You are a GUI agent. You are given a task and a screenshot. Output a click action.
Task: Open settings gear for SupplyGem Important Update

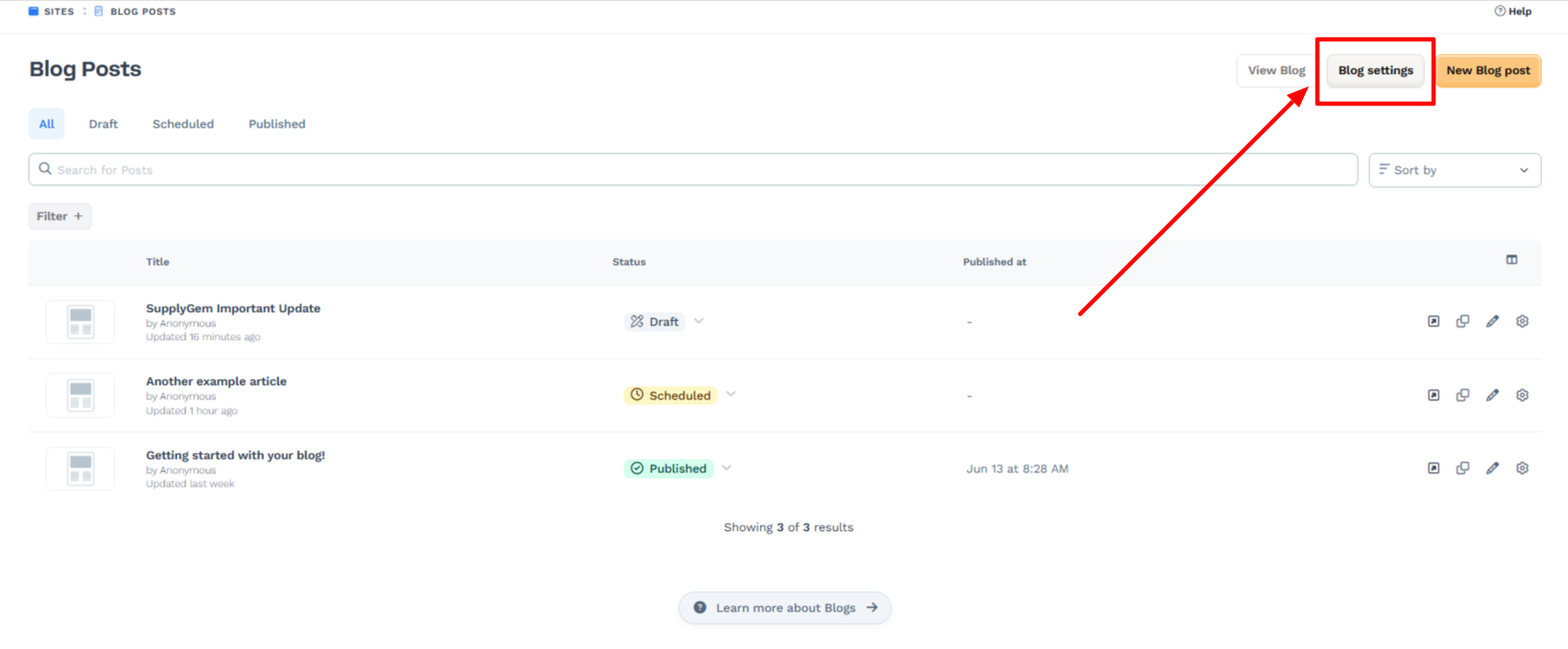tap(1522, 322)
